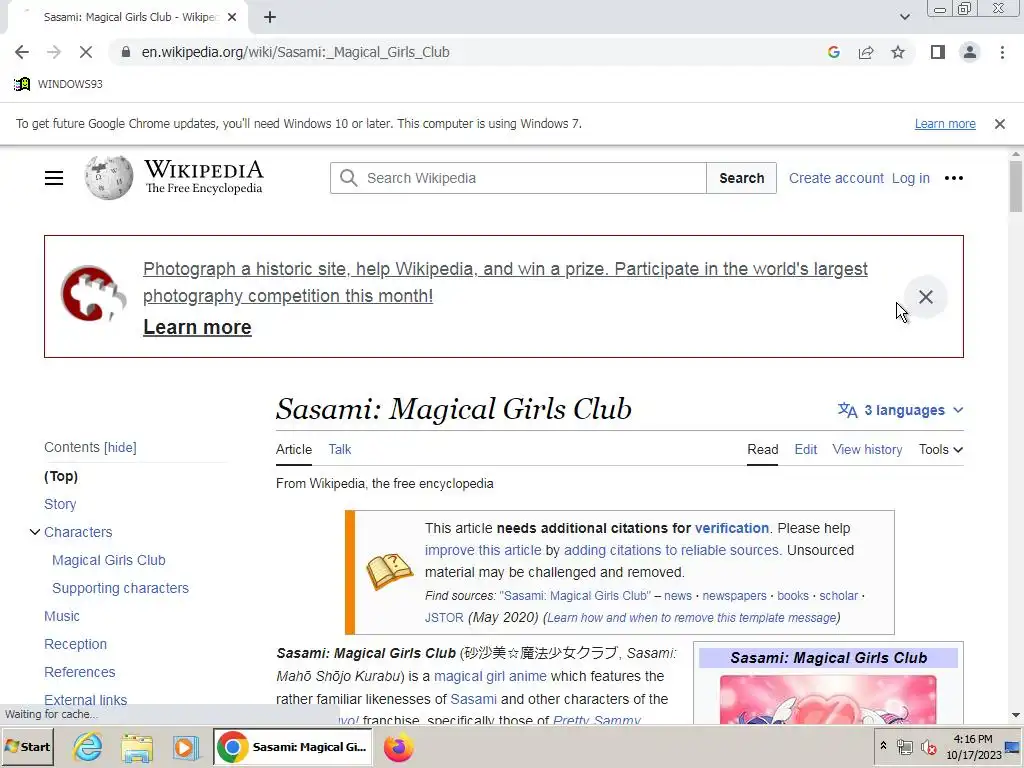
Task: Open the photography competition headline link
Action: point(505,282)
